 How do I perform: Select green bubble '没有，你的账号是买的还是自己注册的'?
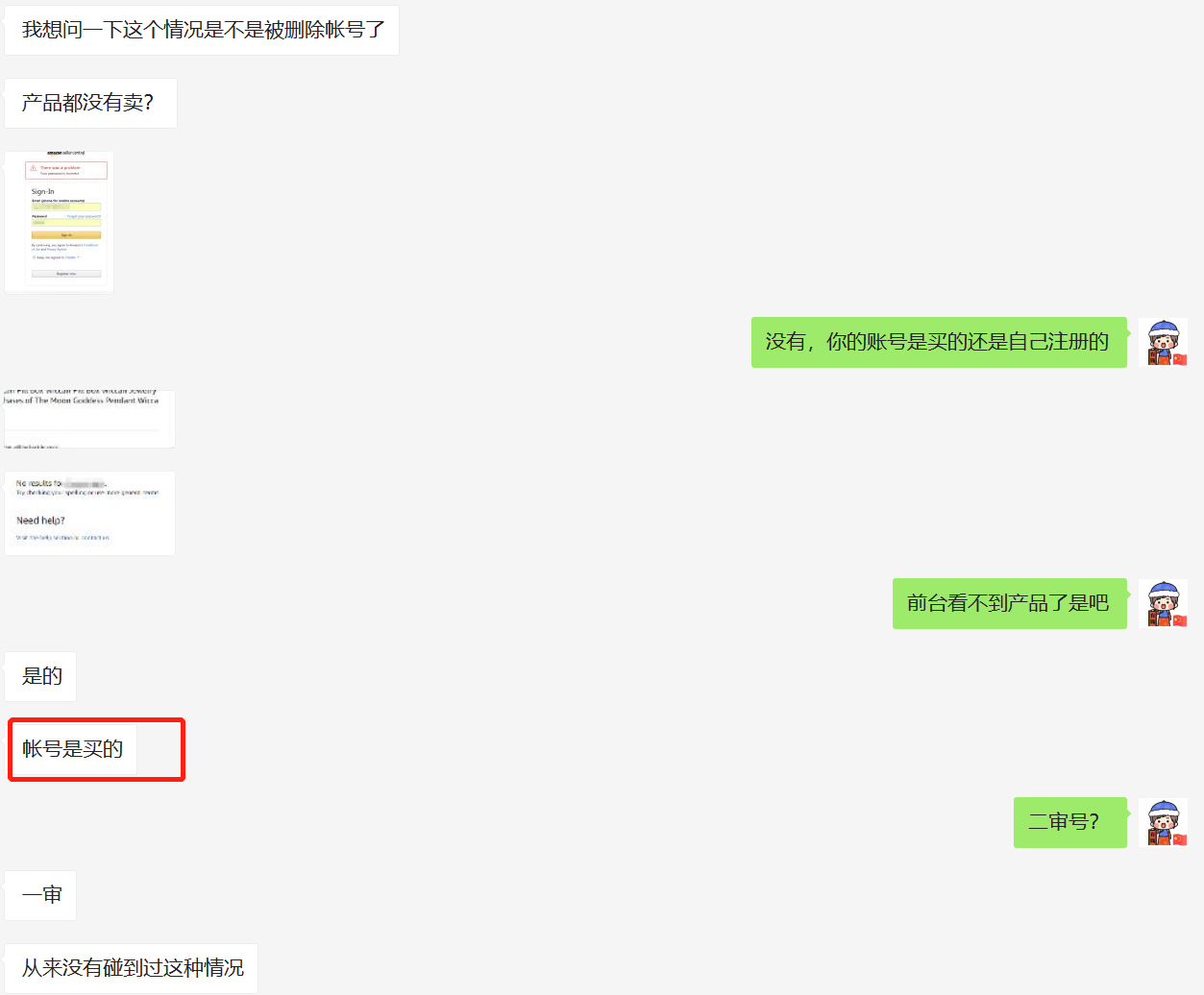939,342
